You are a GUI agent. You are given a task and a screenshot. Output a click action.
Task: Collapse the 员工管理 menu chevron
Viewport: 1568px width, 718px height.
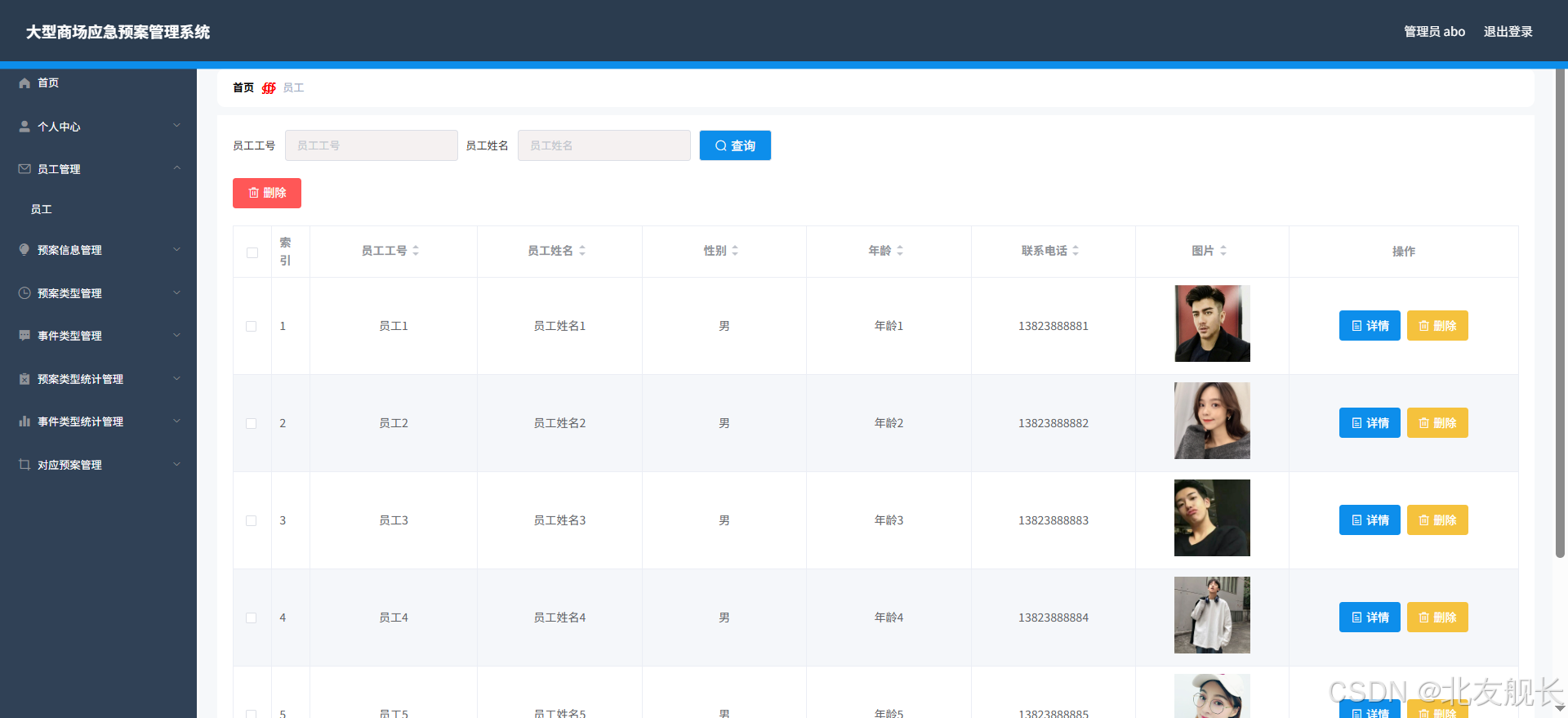(176, 168)
